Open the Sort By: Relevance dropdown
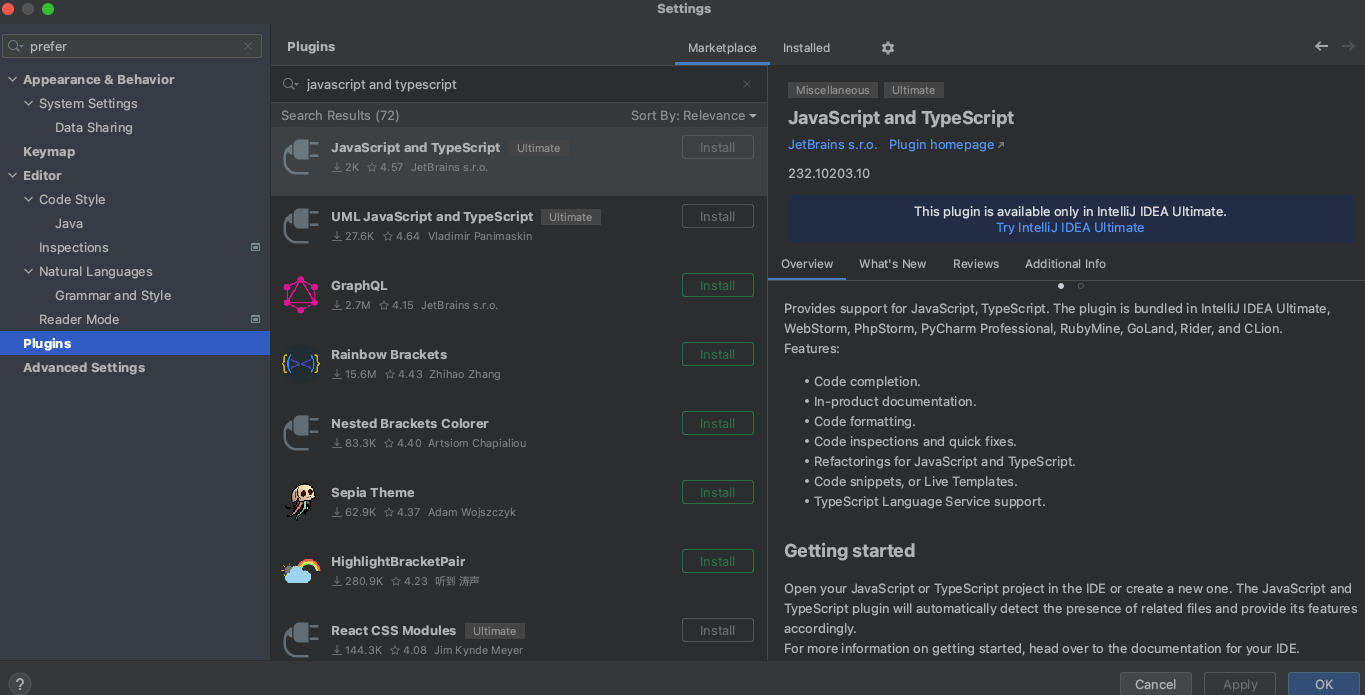The width and height of the screenshot is (1365, 695). coord(693,115)
